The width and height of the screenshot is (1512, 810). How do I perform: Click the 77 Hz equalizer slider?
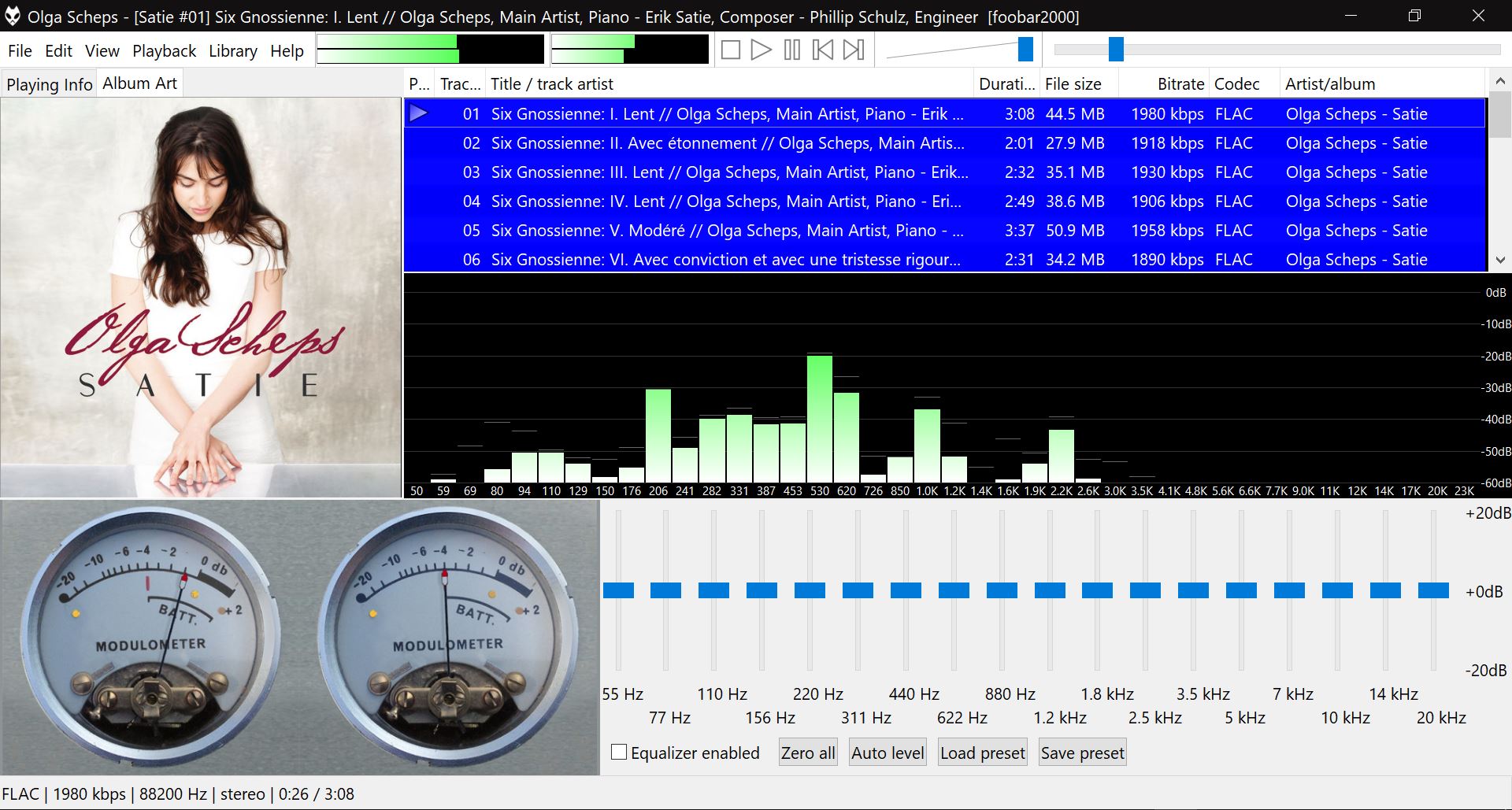tap(666, 590)
